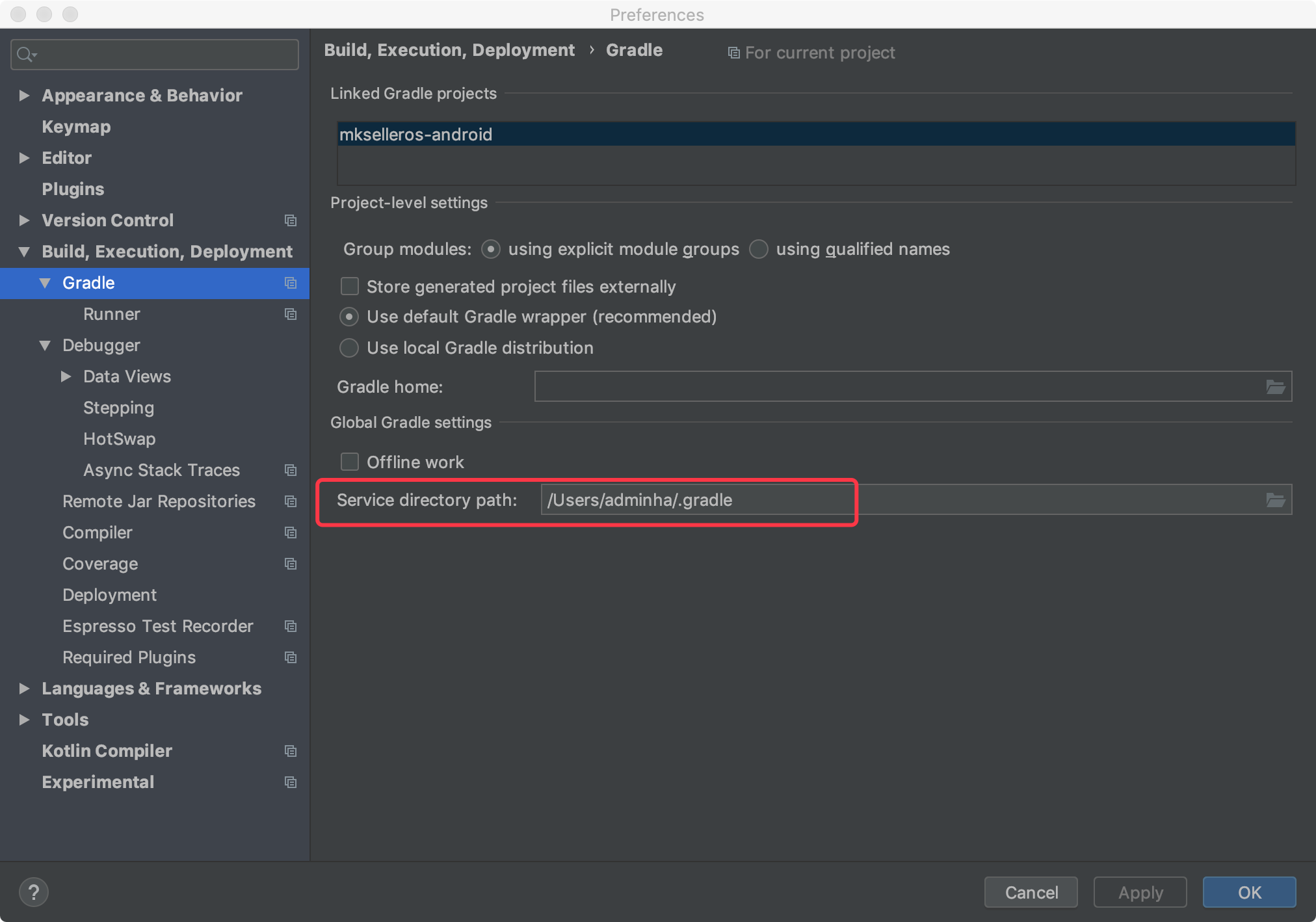Check the Offline work checkbox

tap(350, 462)
